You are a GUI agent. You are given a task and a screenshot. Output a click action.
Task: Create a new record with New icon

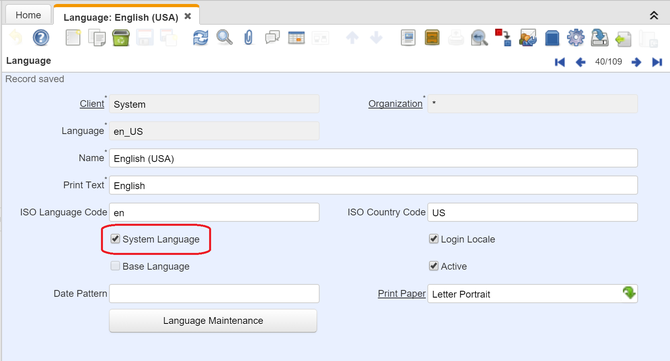coord(73,38)
